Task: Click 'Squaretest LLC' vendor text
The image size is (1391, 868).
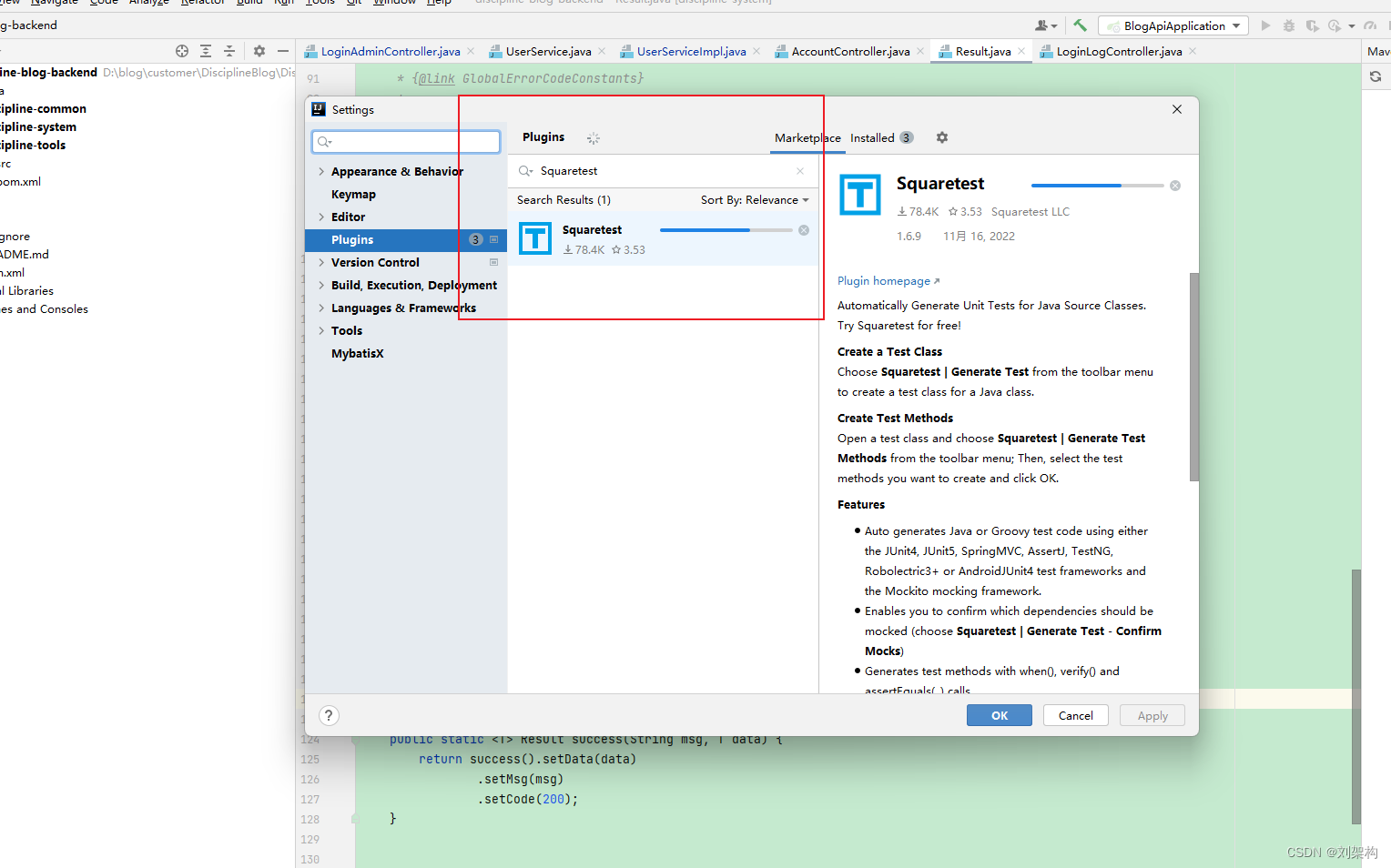Action: pyautogui.click(x=1031, y=211)
